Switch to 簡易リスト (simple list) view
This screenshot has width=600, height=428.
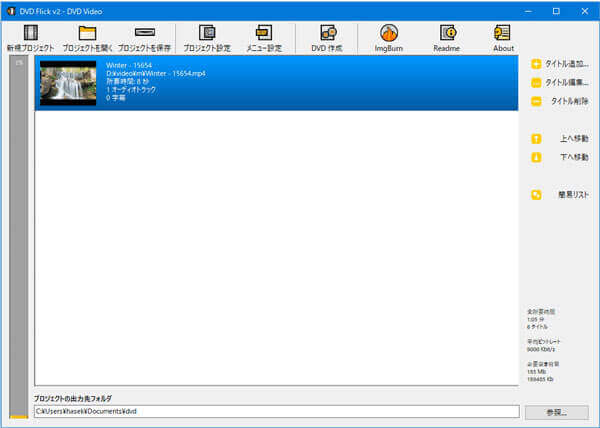[559, 195]
